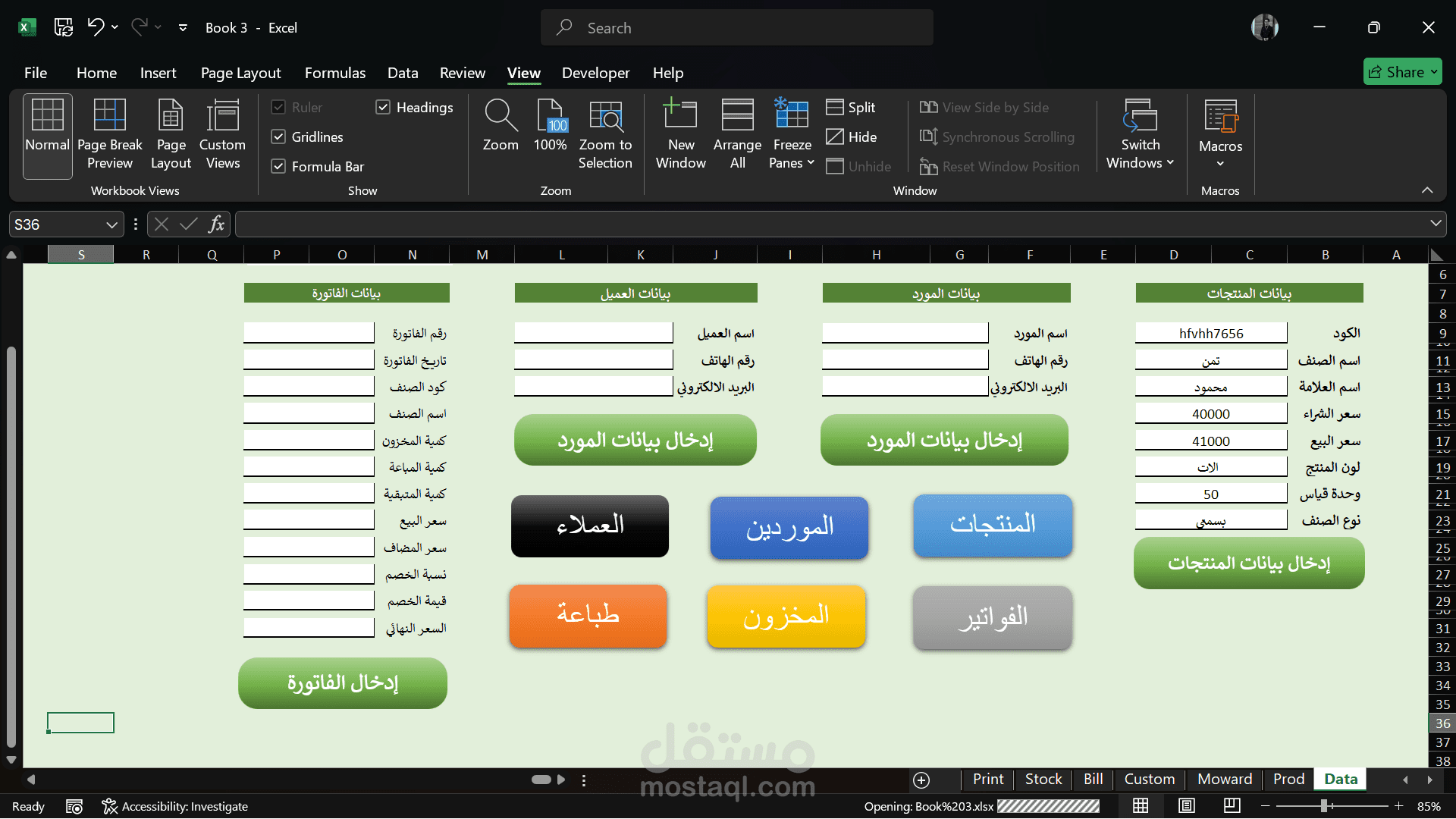Expand the formula bar chevron
The height and width of the screenshot is (819, 1456).
pos(1436,223)
